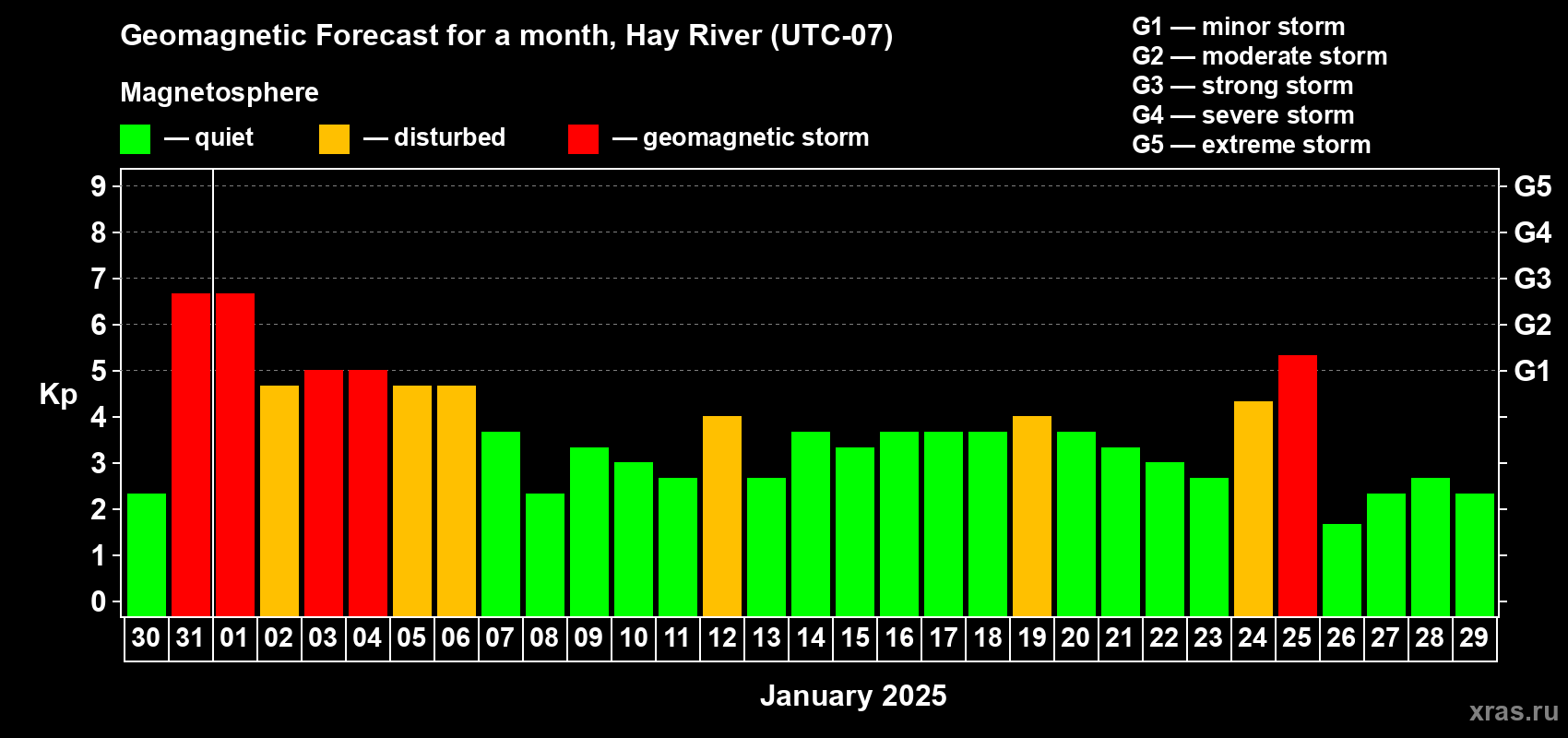Click date label 18 on the axis
The height and width of the screenshot is (738, 1568).
(x=987, y=637)
